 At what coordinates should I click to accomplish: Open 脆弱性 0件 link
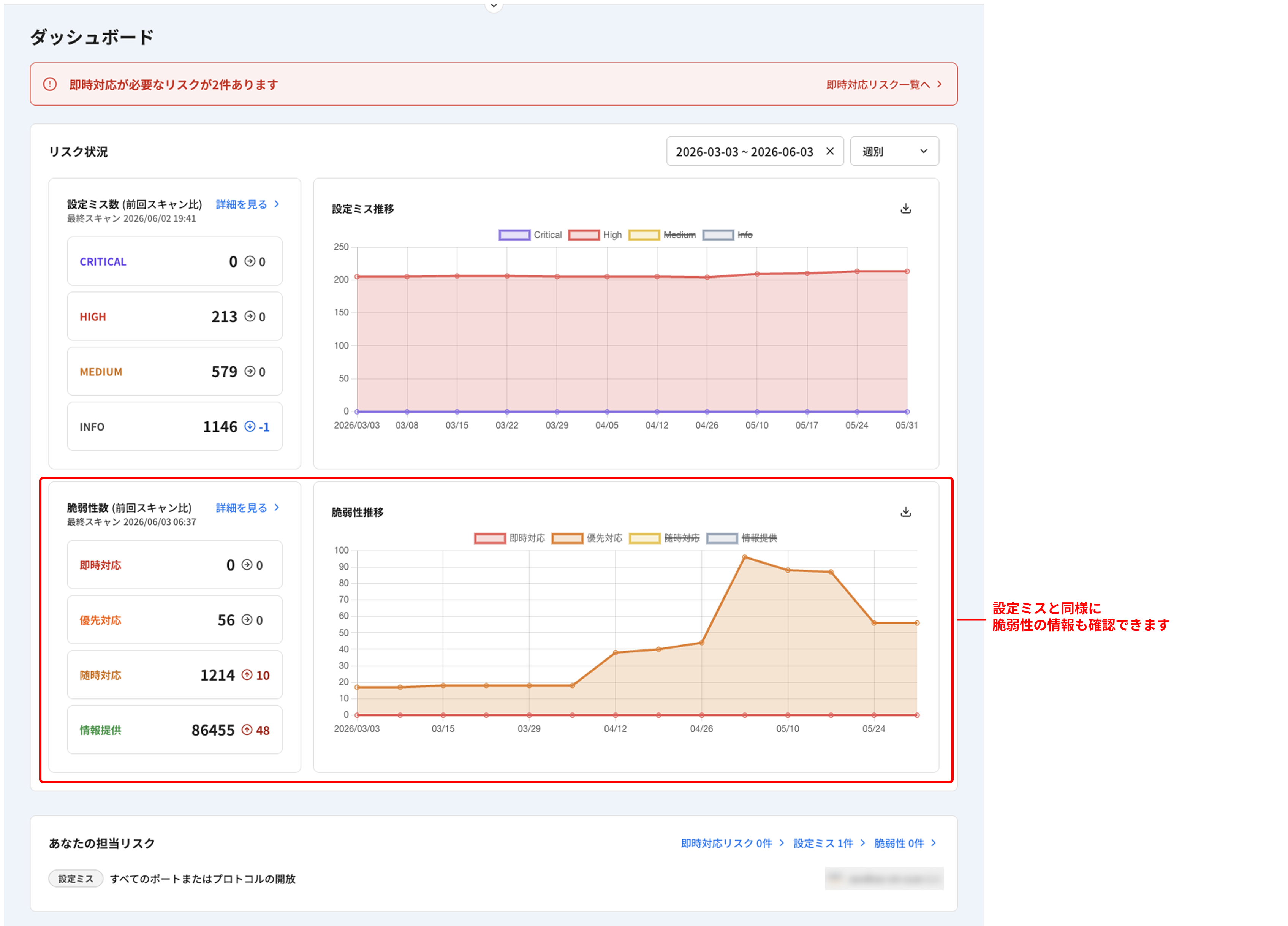click(x=905, y=843)
